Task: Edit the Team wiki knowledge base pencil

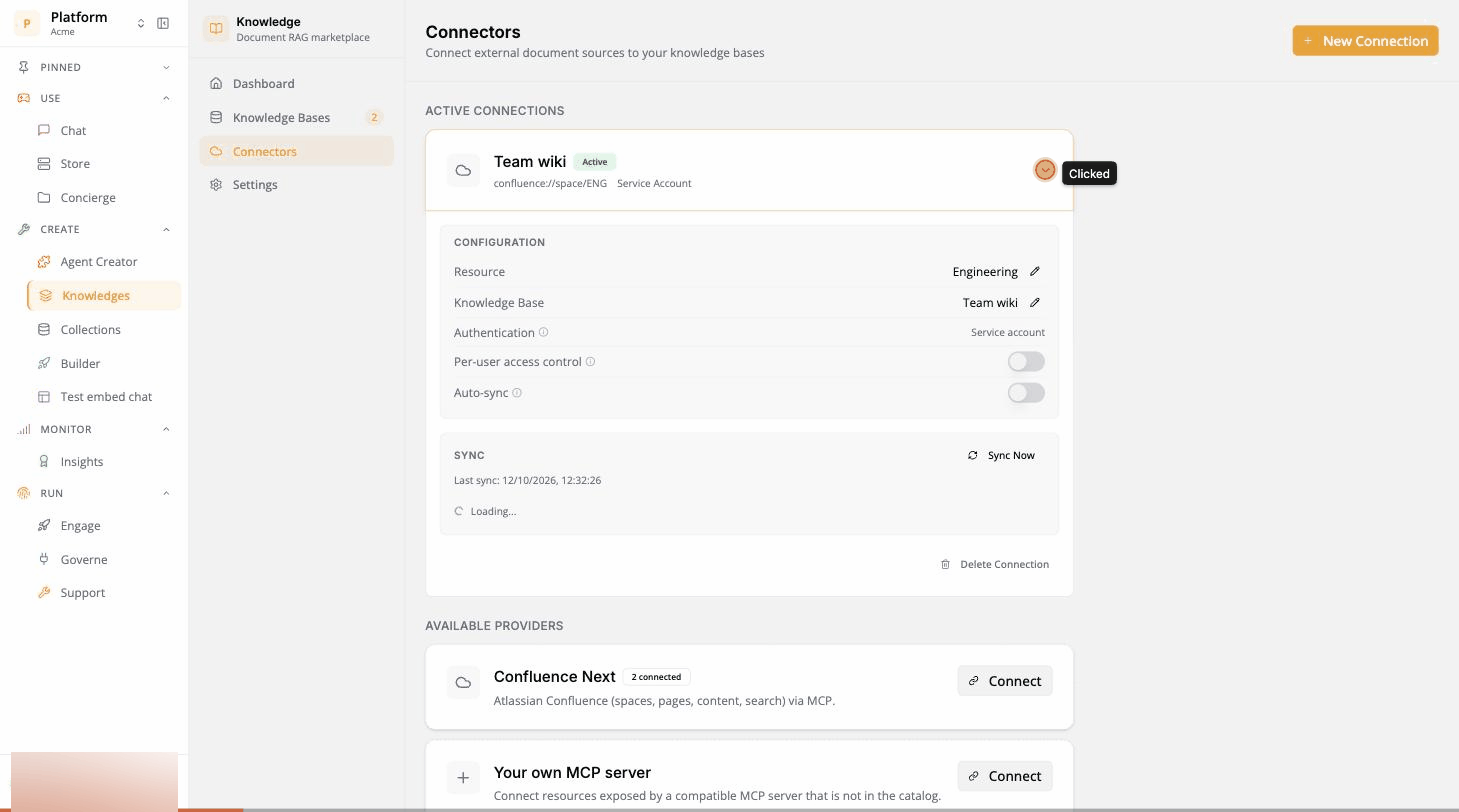Action: tap(1035, 302)
